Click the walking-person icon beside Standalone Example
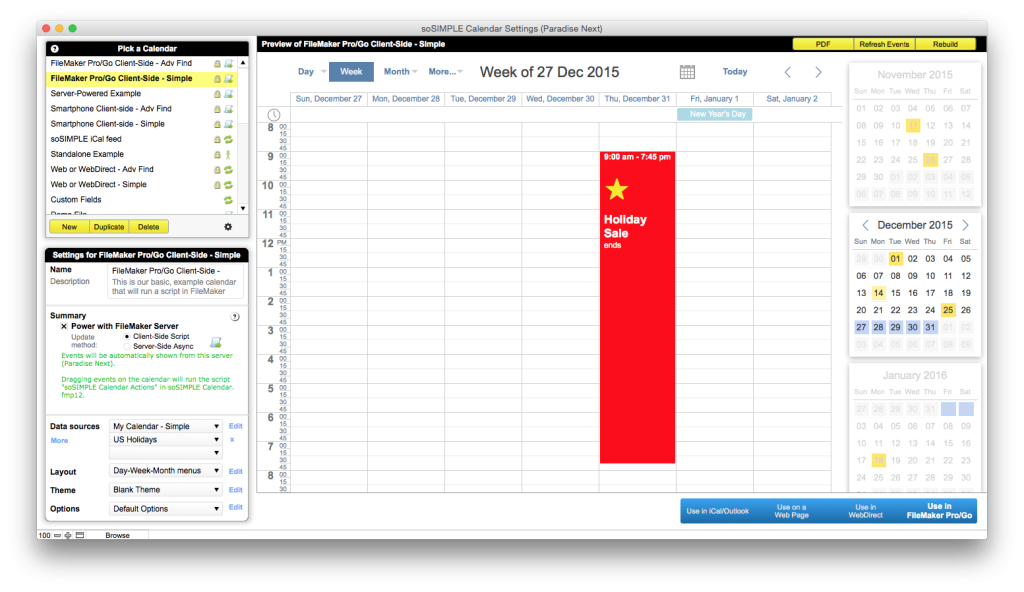Screen dimensions: 1024x592 coord(228,154)
